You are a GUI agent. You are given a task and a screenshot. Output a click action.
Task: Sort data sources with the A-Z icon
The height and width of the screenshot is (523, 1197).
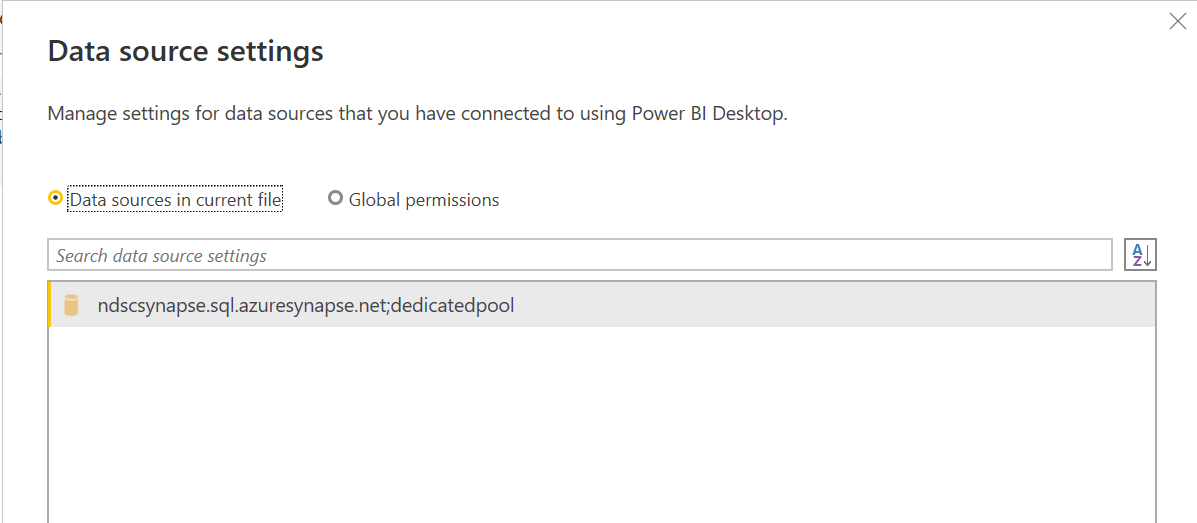tap(1141, 255)
